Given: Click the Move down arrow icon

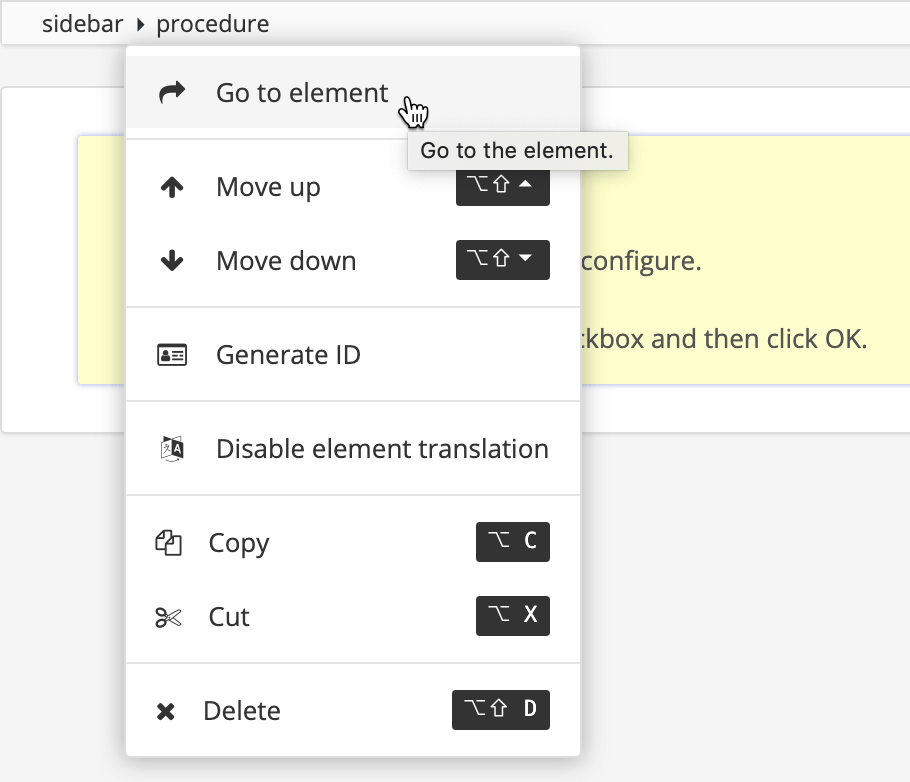Looking at the screenshot, I should [x=172, y=260].
